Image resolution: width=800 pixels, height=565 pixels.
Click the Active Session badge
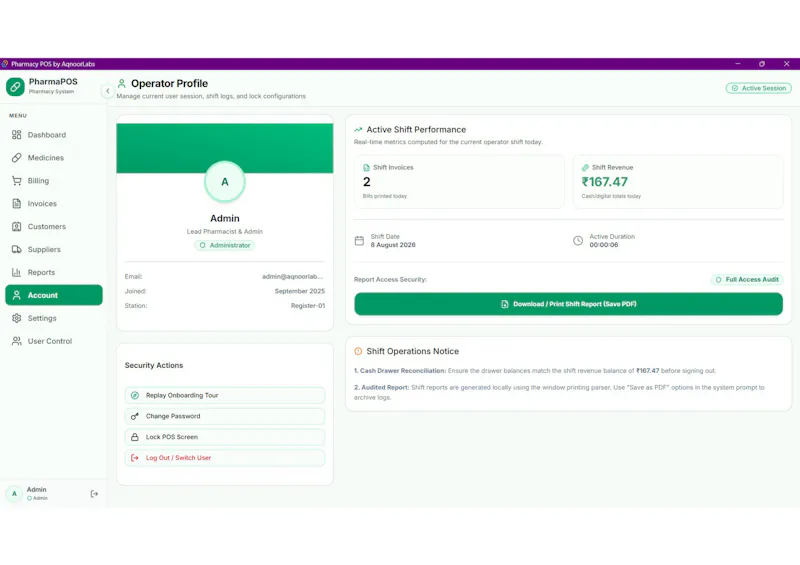click(759, 88)
